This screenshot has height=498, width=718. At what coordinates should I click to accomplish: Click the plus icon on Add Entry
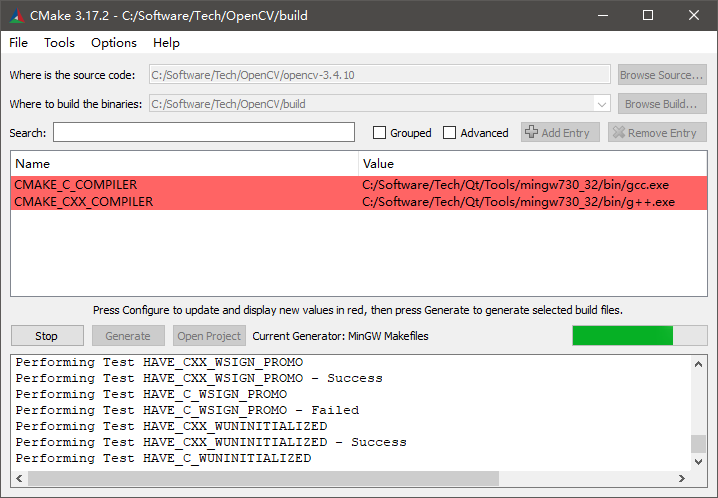[x=531, y=132]
